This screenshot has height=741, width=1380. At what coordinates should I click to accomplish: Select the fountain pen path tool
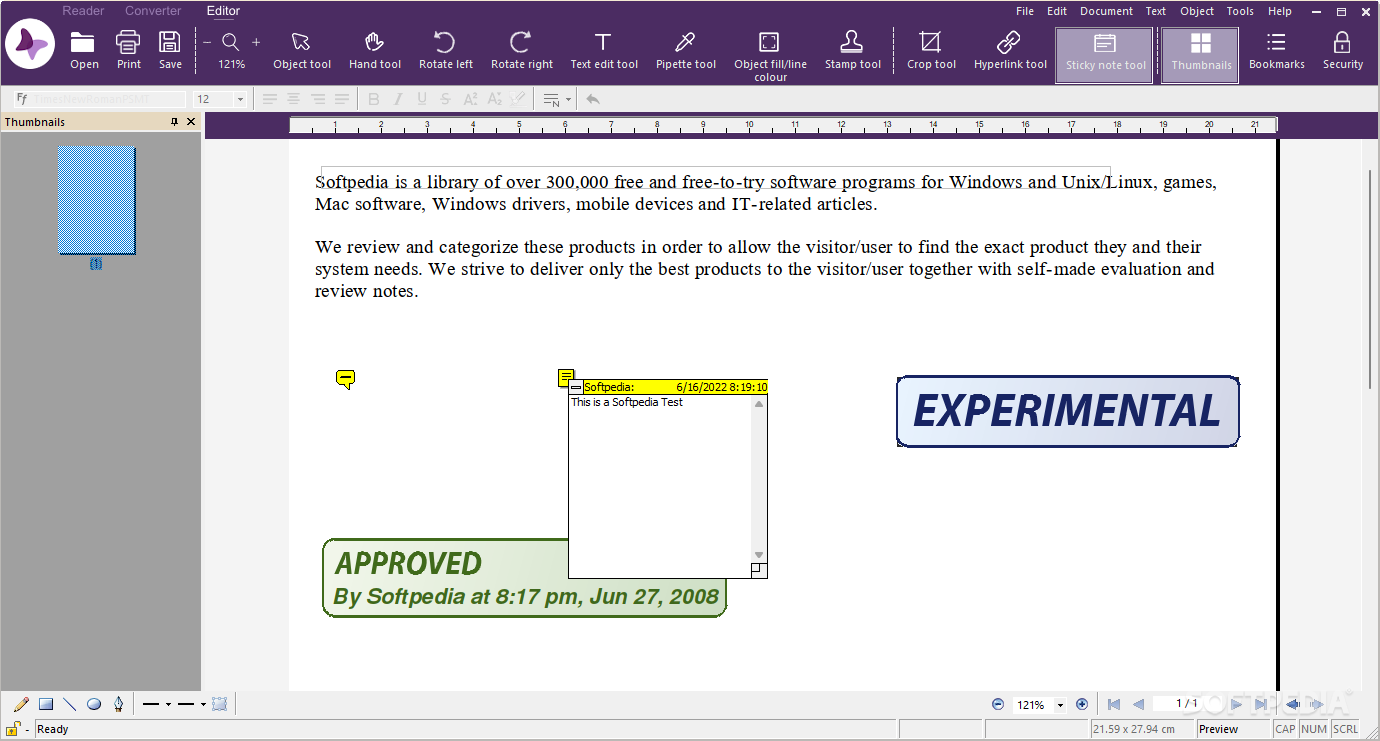click(x=118, y=704)
